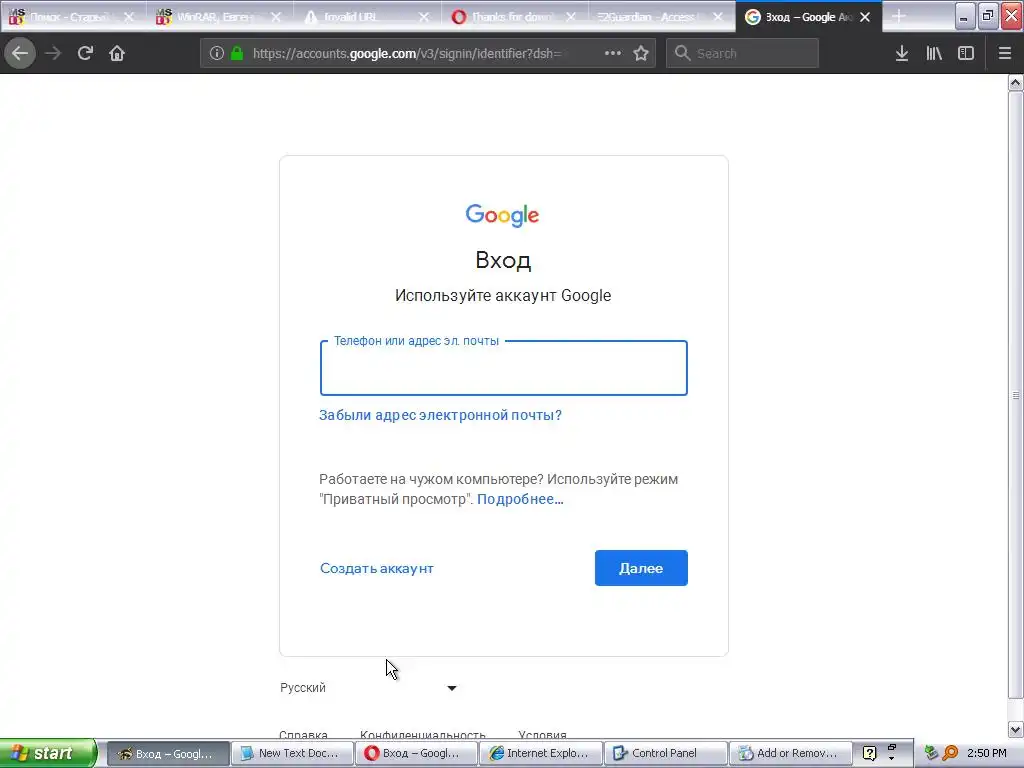This screenshot has width=1024, height=768.
Task: Toggle the sidebar view
Action: point(966,54)
